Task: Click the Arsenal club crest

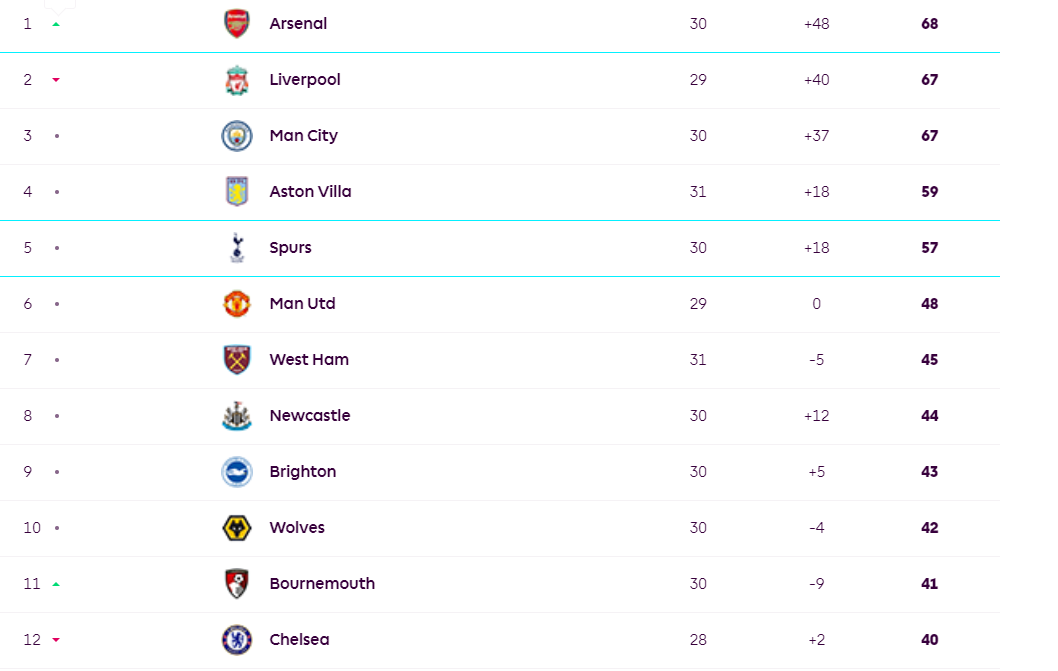Action: 237,24
